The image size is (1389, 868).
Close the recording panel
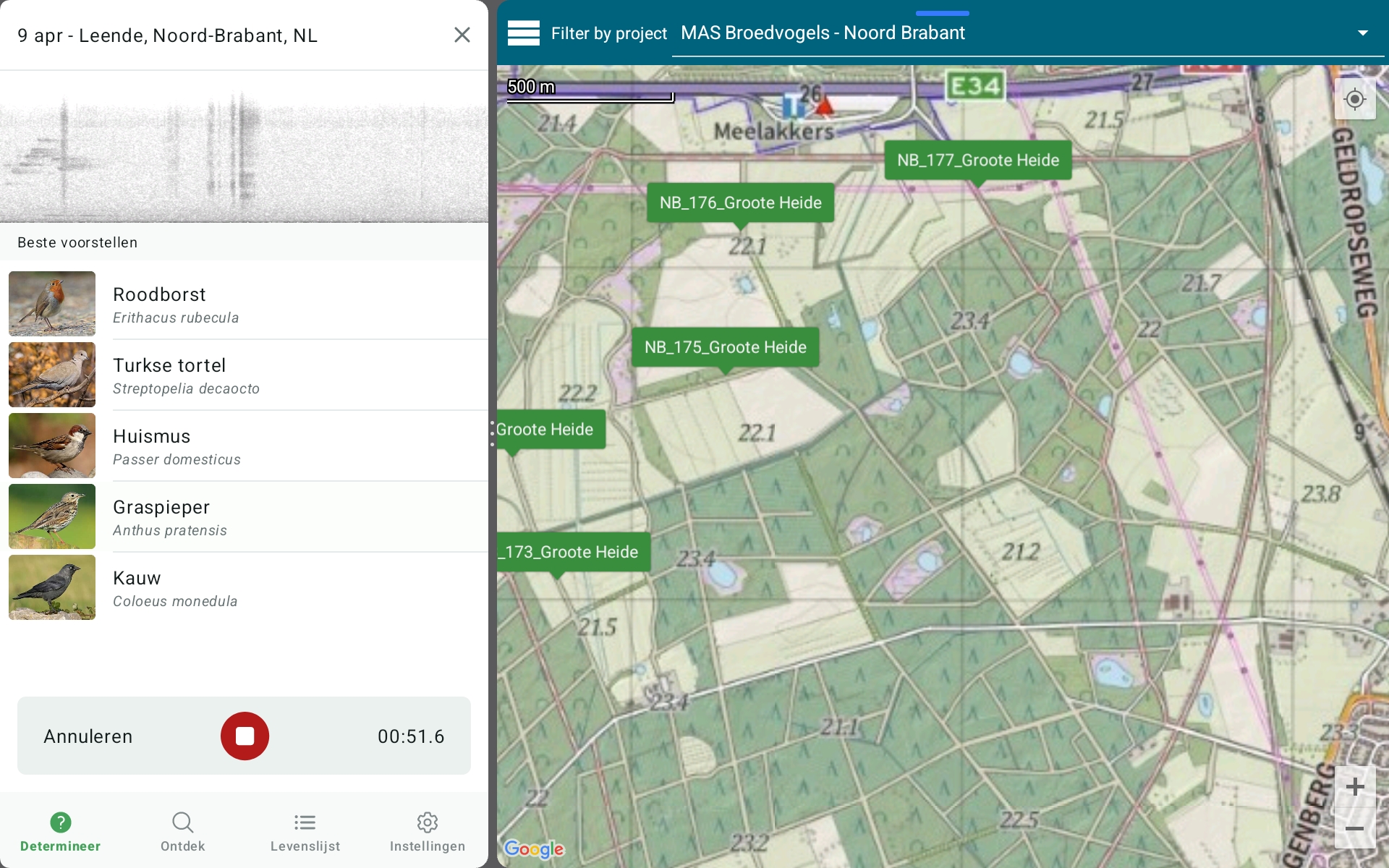pyautogui.click(x=462, y=35)
